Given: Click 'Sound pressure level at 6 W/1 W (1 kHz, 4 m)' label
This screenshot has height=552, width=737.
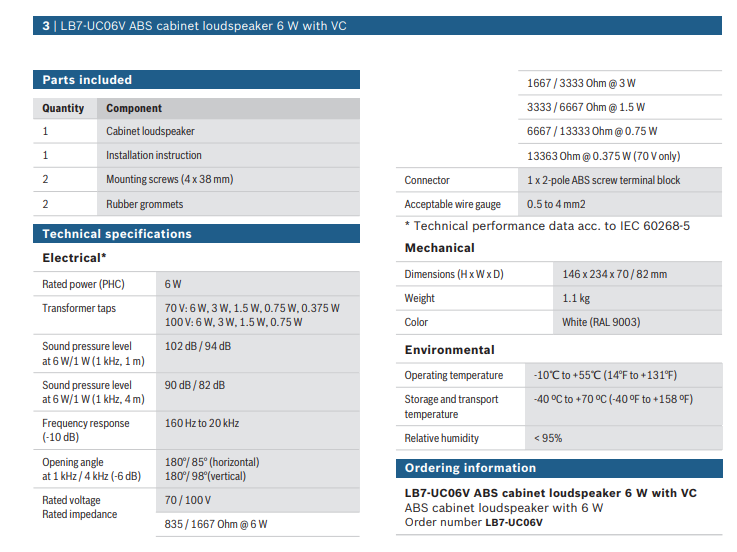Looking at the screenshot, I should point(94,392).
